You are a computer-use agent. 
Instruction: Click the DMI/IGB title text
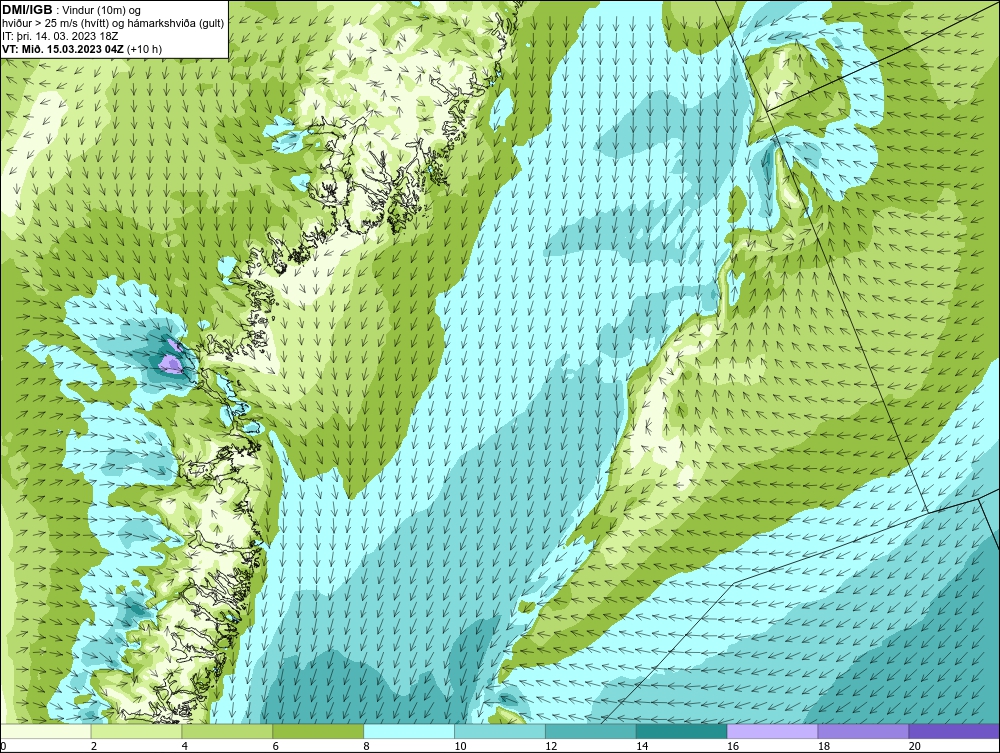[x=27, y=10]
